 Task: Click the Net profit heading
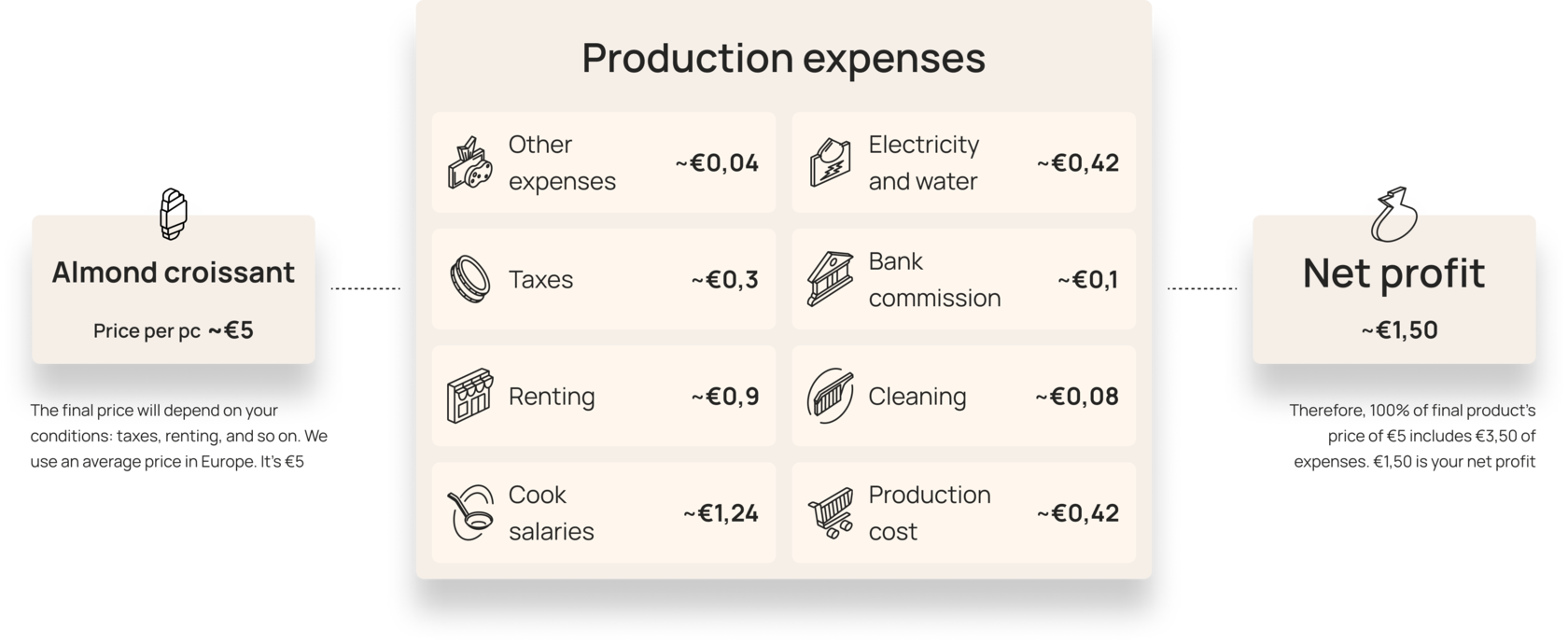[x=1393, y=273]
